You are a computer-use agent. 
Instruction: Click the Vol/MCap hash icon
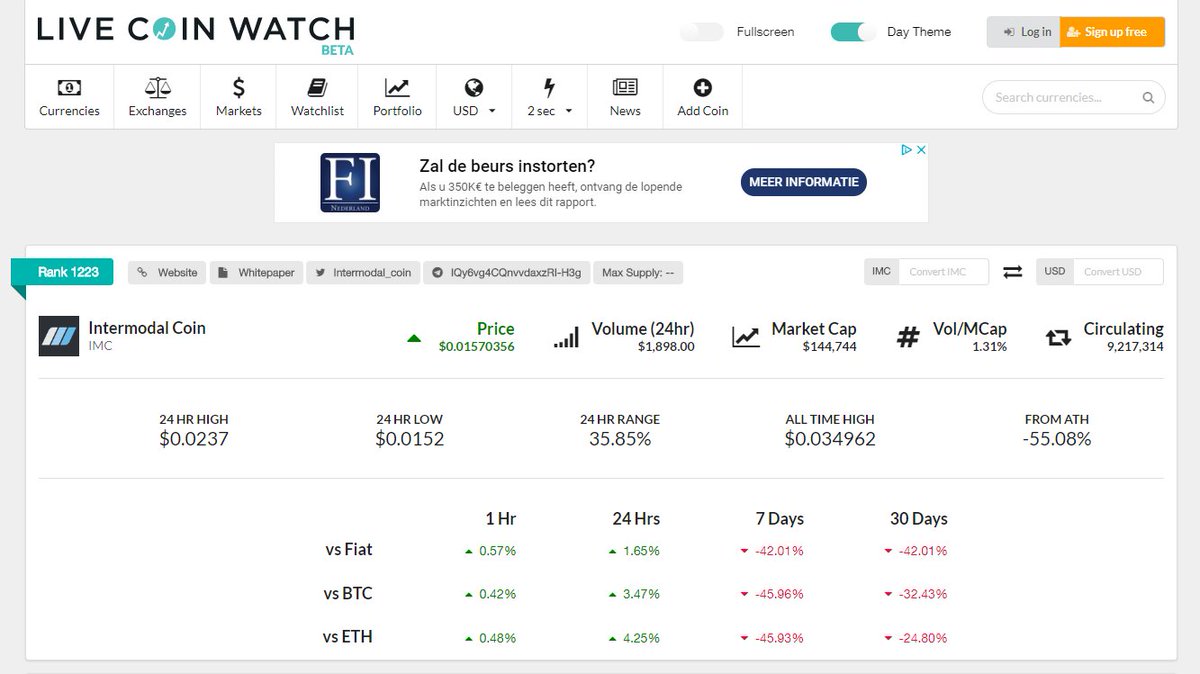[x=907, y=337]
